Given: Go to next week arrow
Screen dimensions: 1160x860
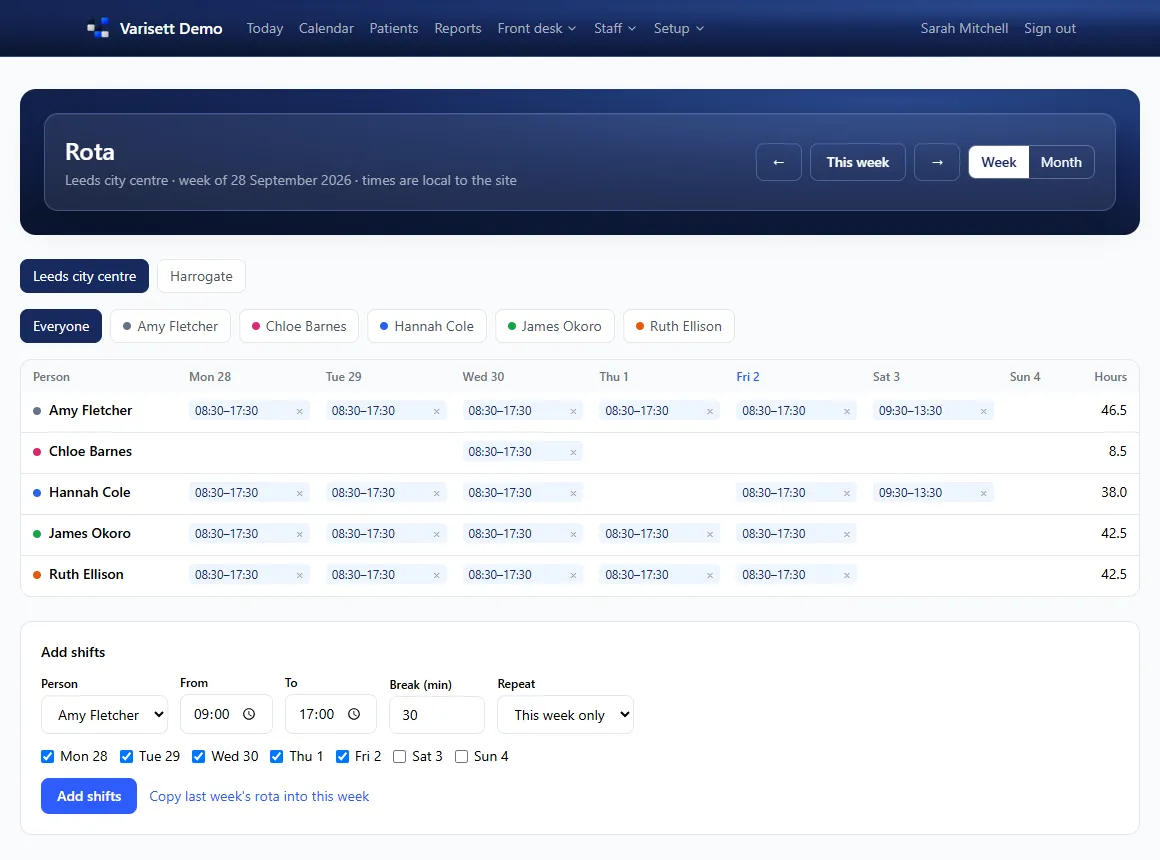Looking at the screenshot, I should coord(937,162).
